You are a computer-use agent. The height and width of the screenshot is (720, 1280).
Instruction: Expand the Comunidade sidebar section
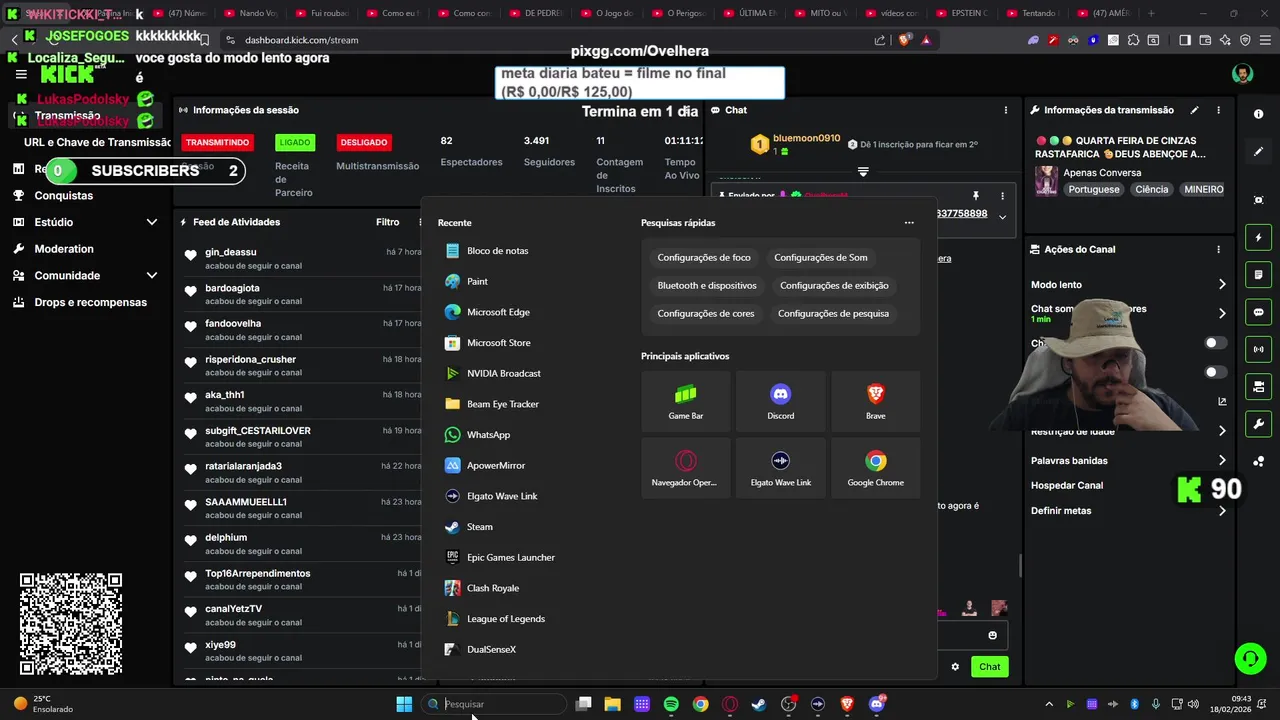pos(152,275)
